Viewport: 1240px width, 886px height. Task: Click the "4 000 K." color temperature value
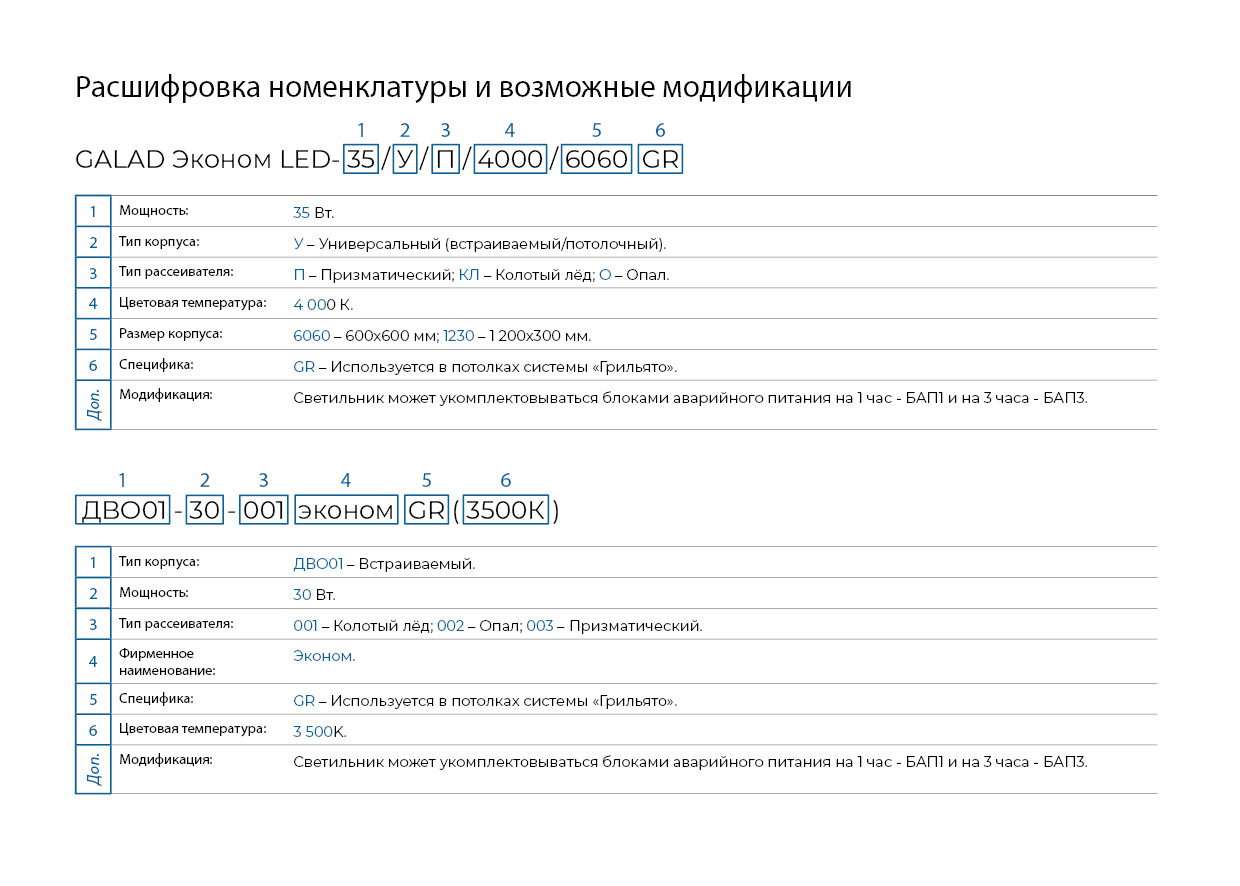tap(323, 305)
